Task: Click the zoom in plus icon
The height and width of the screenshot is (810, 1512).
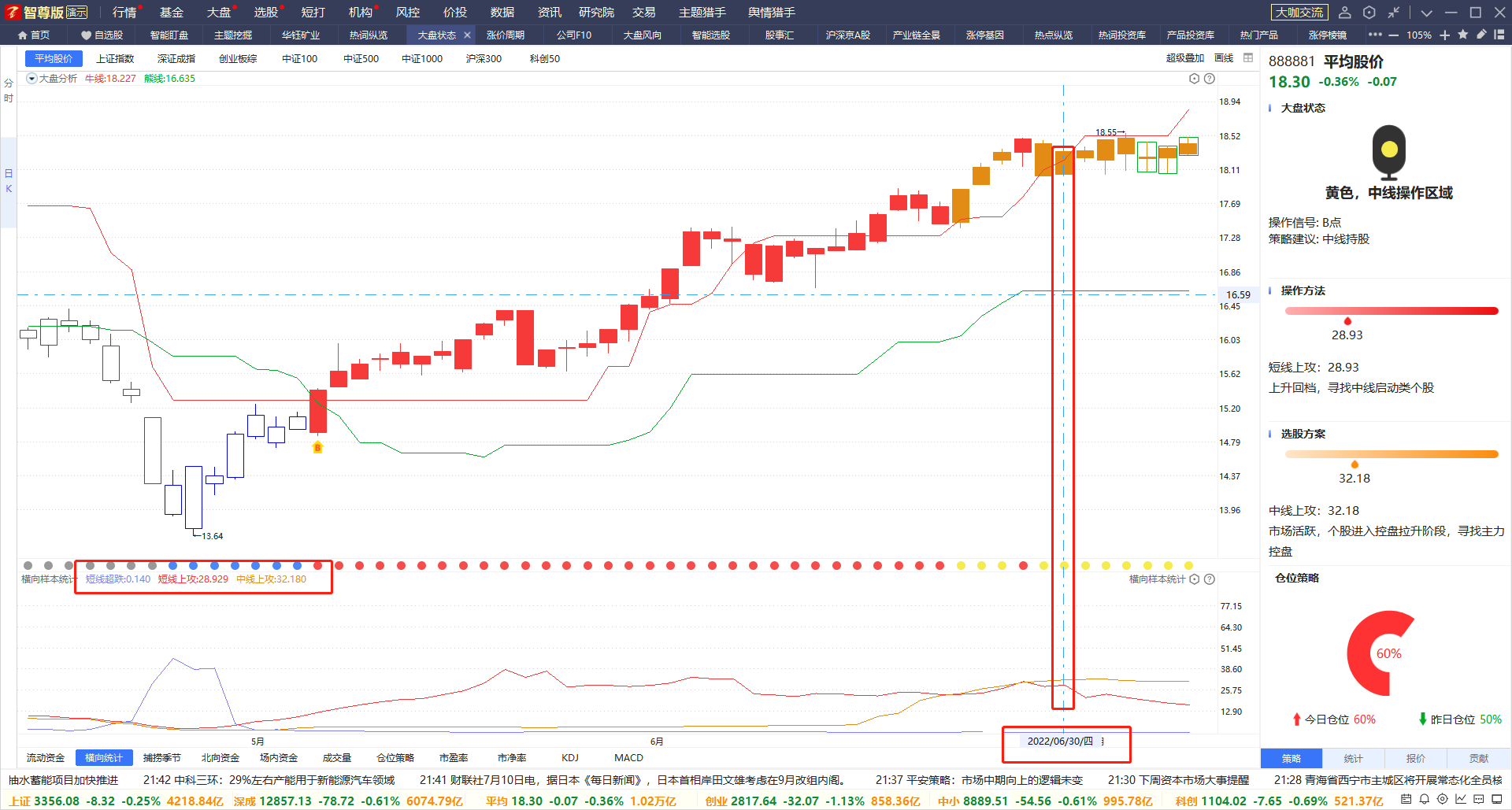Action: (x=1444, y=35)
